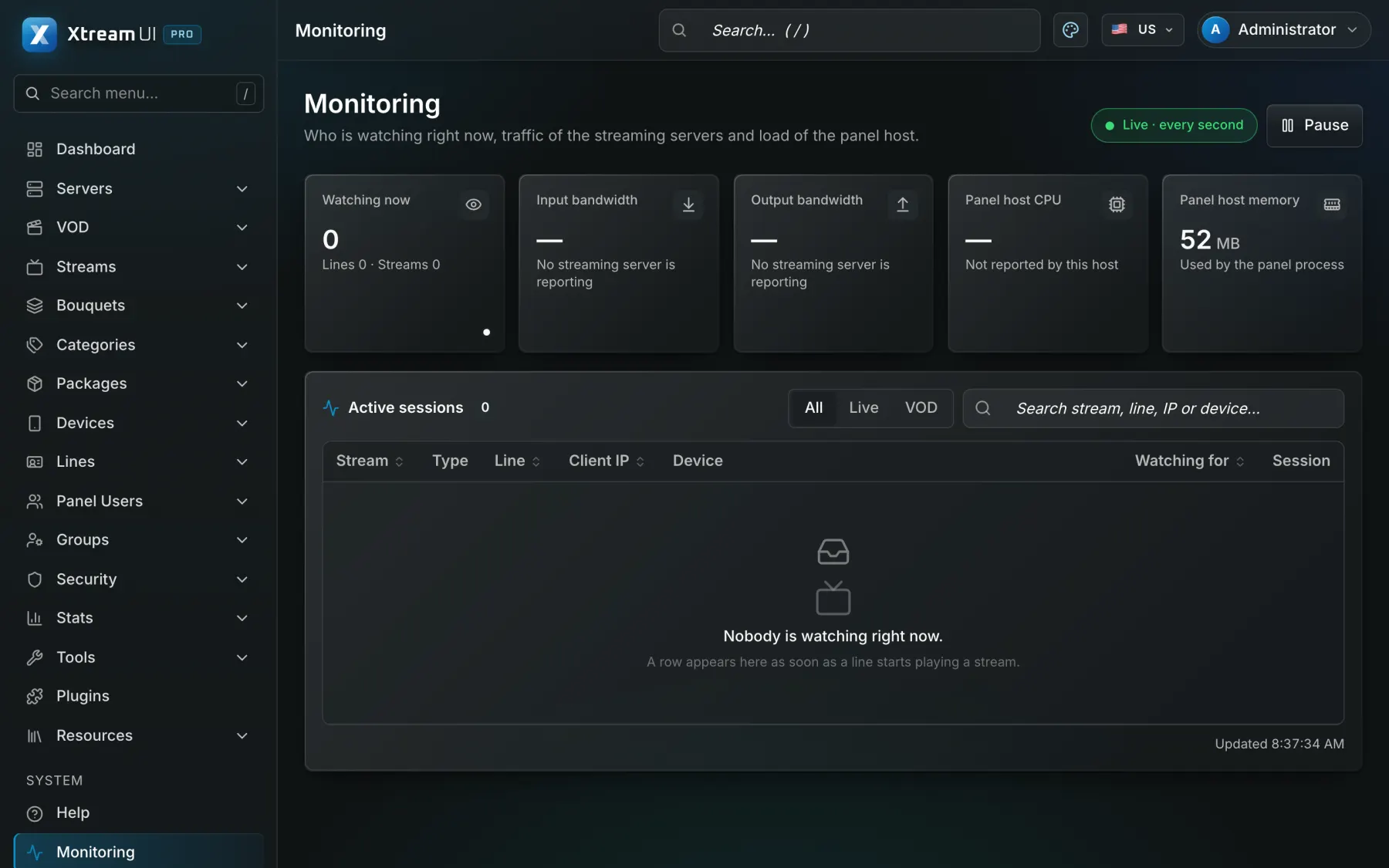
Task: Click the Panel Users people icon
Action: 35,501
